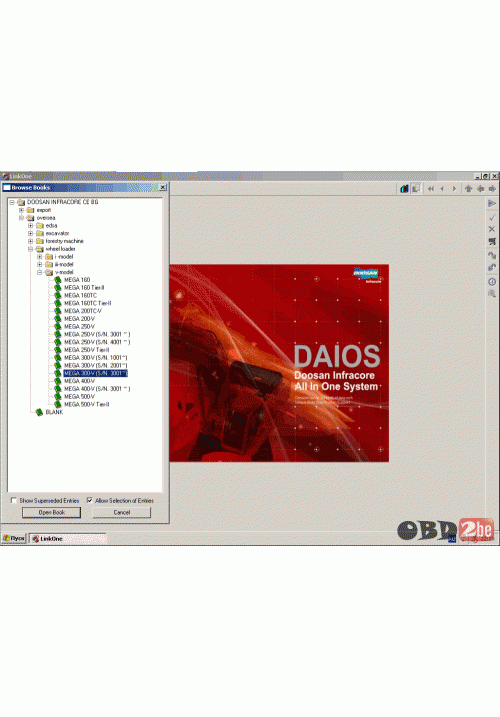Select MEGA 300-V (S/N. 1001~) book
The width and height of the screenshot is (500, 717).
coord(96,358)
